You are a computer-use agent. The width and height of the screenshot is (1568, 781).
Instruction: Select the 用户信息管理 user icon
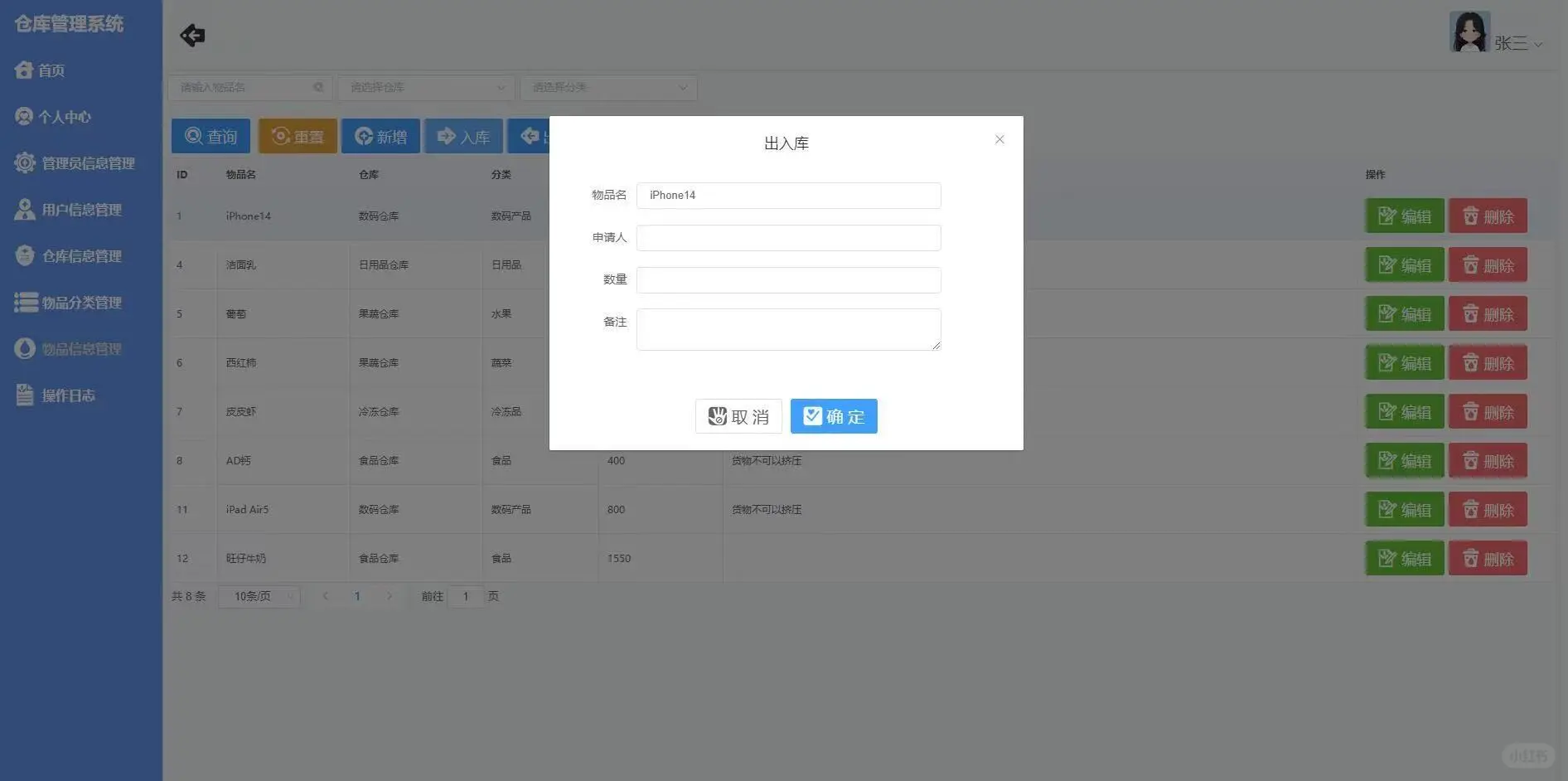(24, 209)
